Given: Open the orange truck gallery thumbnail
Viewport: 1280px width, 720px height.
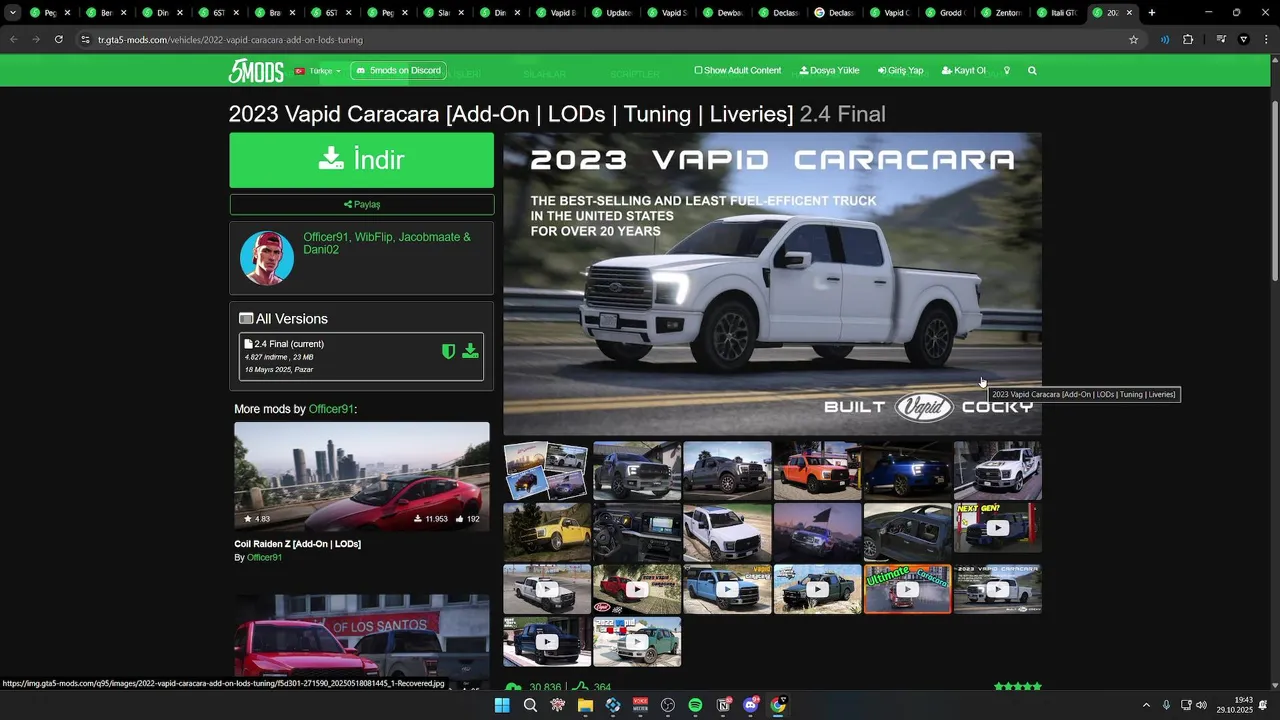Looking at the screenshot, I should coord(817,470).
